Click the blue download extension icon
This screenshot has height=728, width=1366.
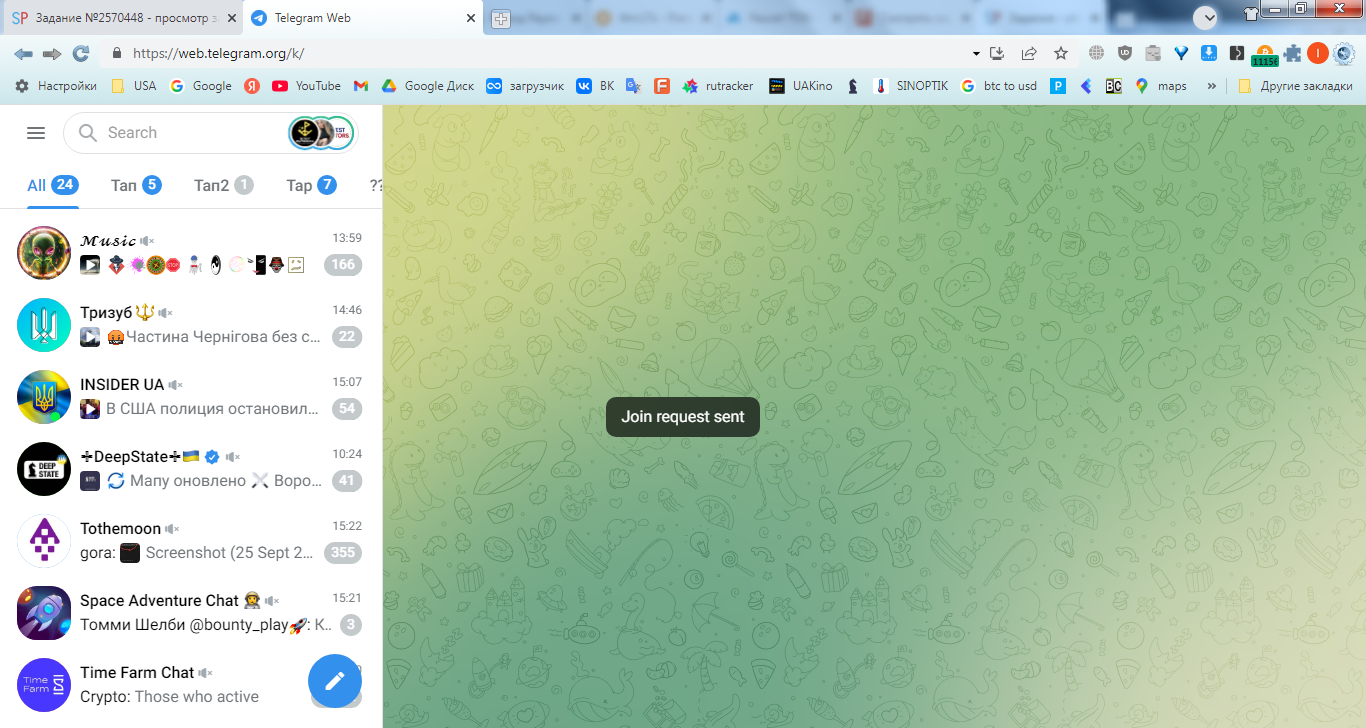pyautogui.click(x=1209, y=53)
